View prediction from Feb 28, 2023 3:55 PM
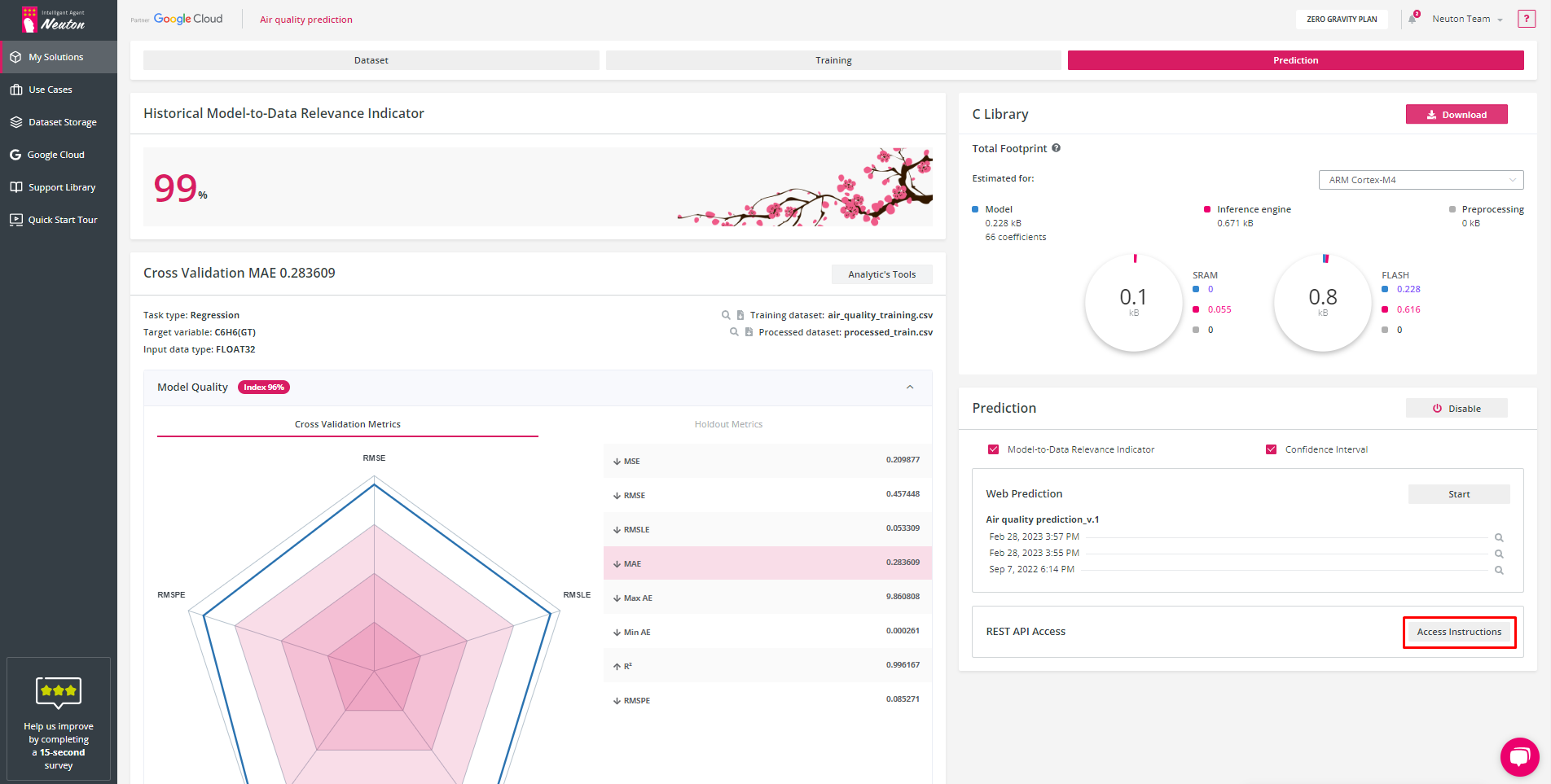The image size is (1551, 784). pos(1499,554)
